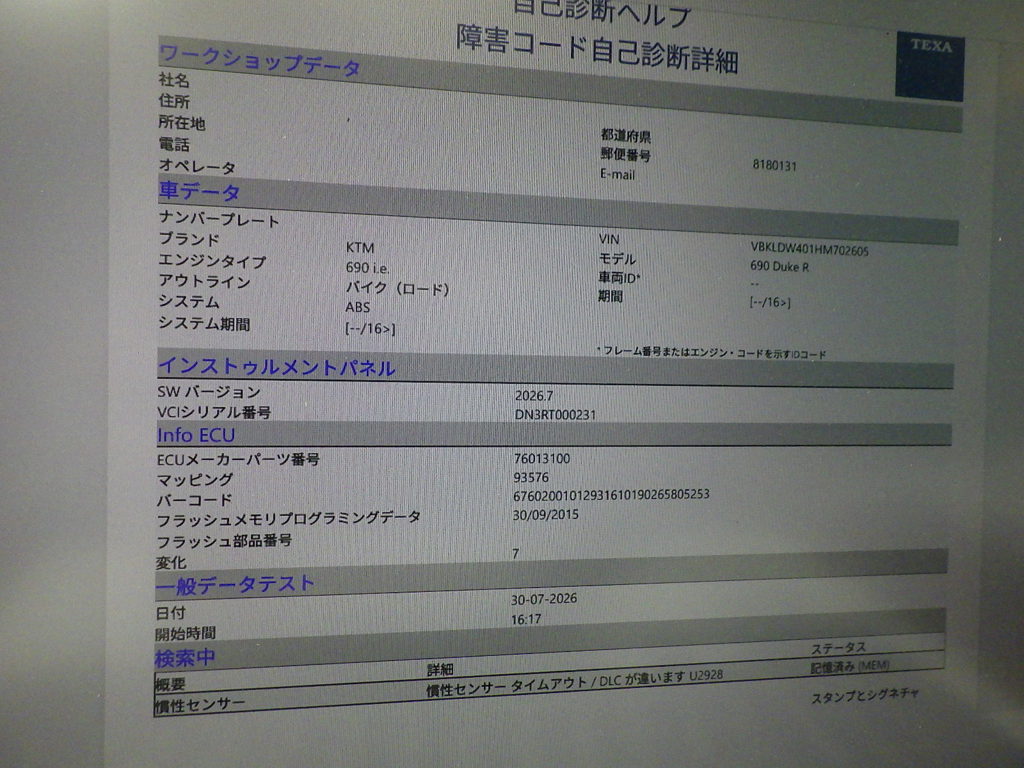Click the 詳細 column header
The height and width of the screenshot is (768, 1024).
pos(440,669)
